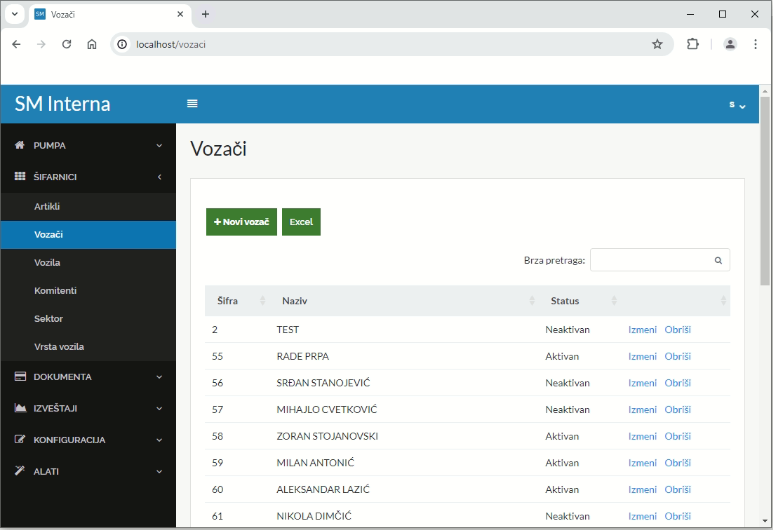This screenshot has height=530, width=773.
Task: Toggle the hamburger sidebar menu icon
Action: click(192, 104)
